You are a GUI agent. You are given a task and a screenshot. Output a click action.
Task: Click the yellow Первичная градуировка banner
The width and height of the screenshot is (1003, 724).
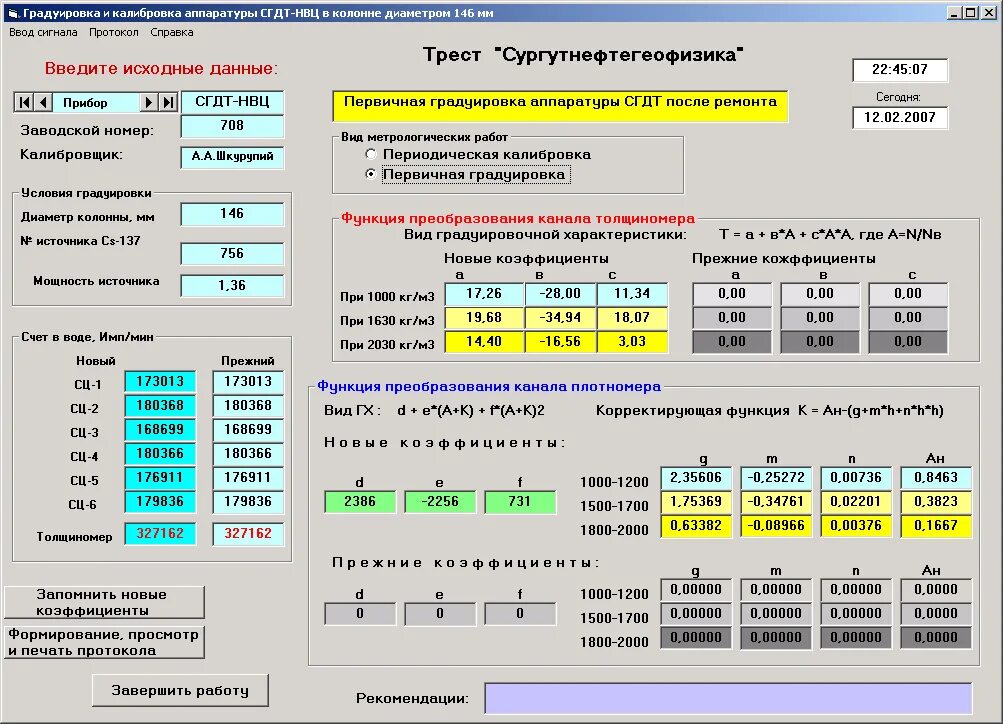click(x=560, y=106)
